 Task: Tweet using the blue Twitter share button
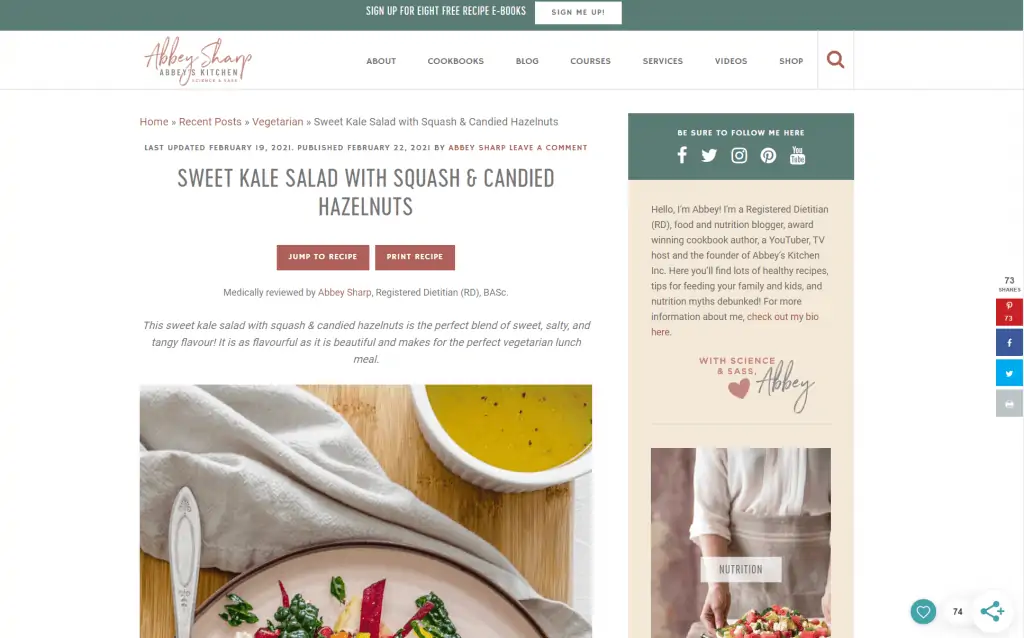[x=1009, y=374]
